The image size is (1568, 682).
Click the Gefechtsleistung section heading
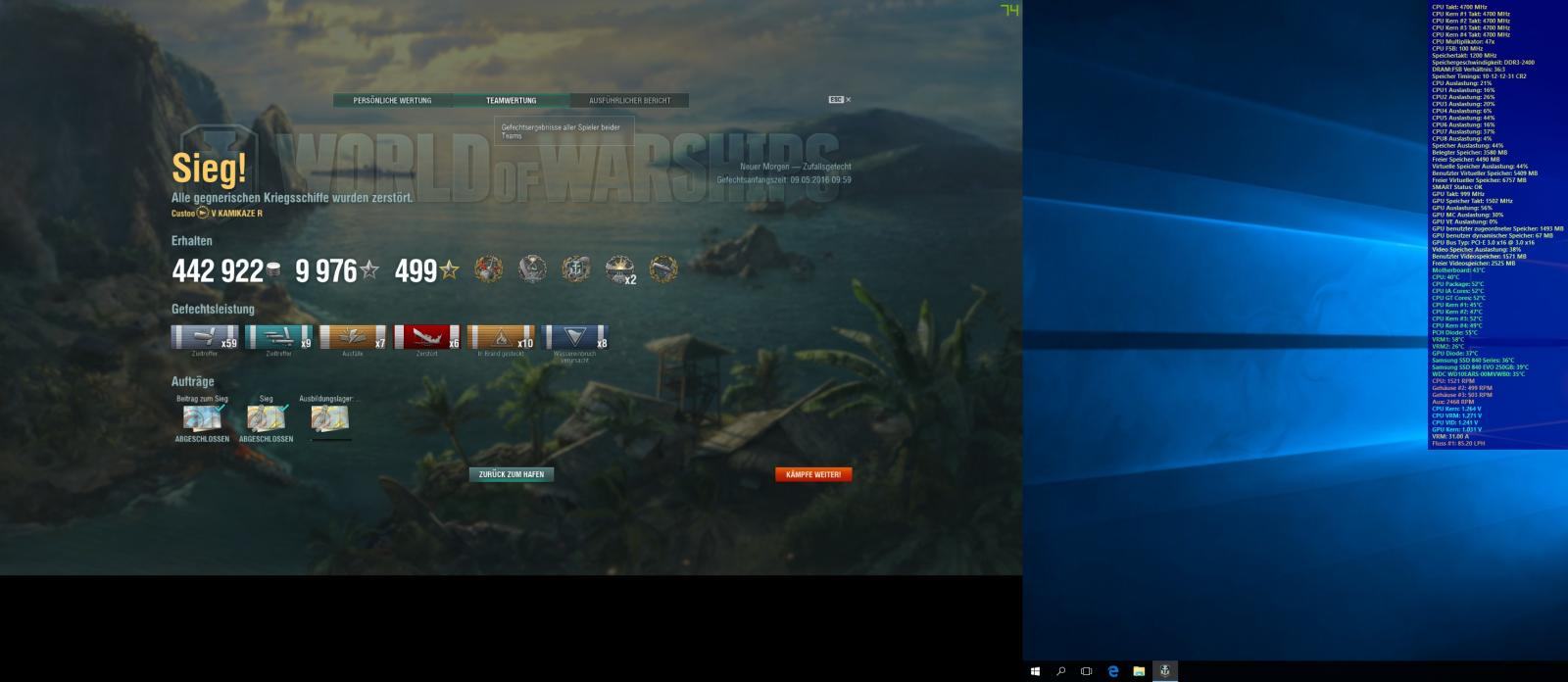[213, 309]
